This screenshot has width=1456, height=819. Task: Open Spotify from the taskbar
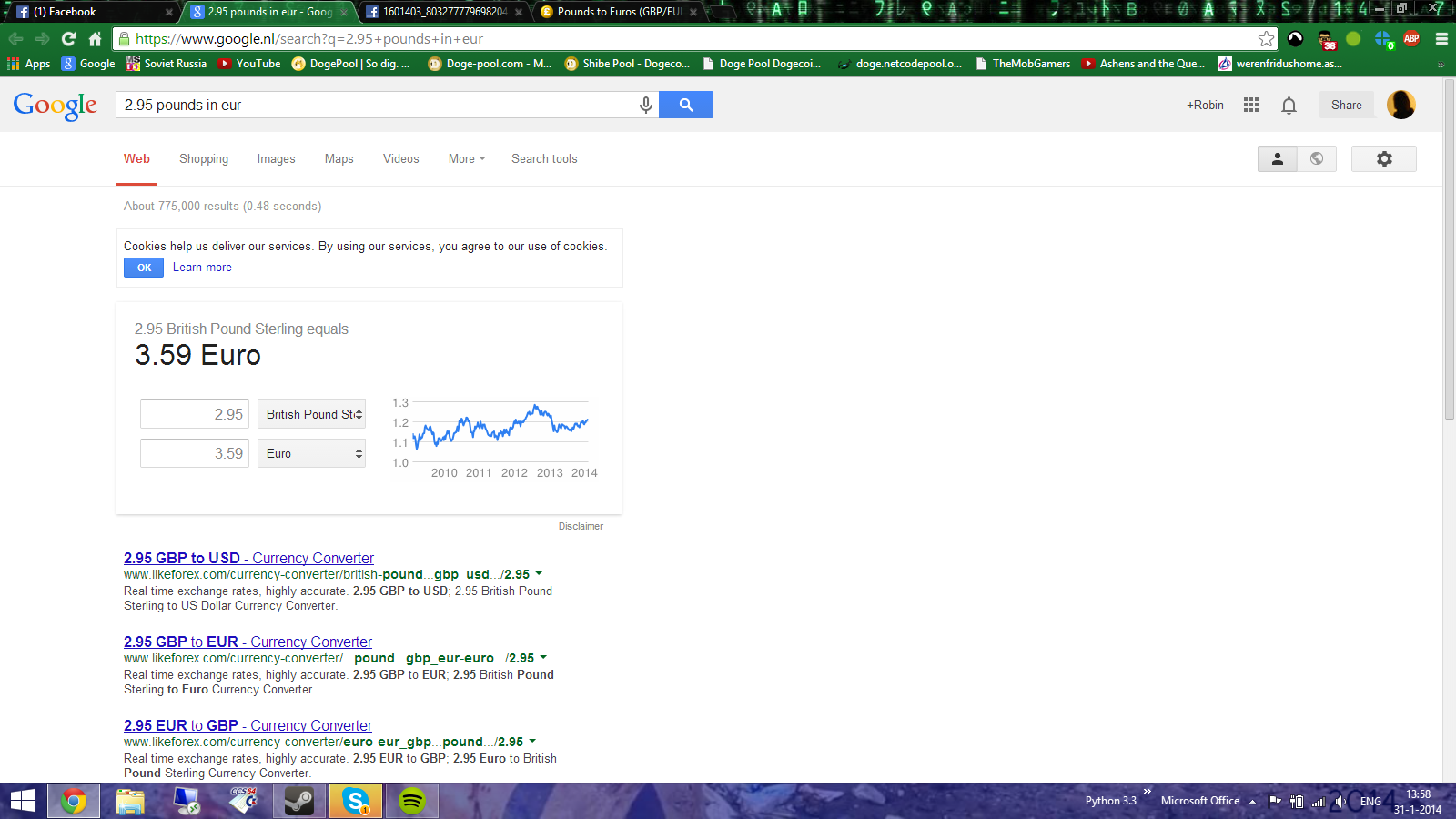point(412,801)
